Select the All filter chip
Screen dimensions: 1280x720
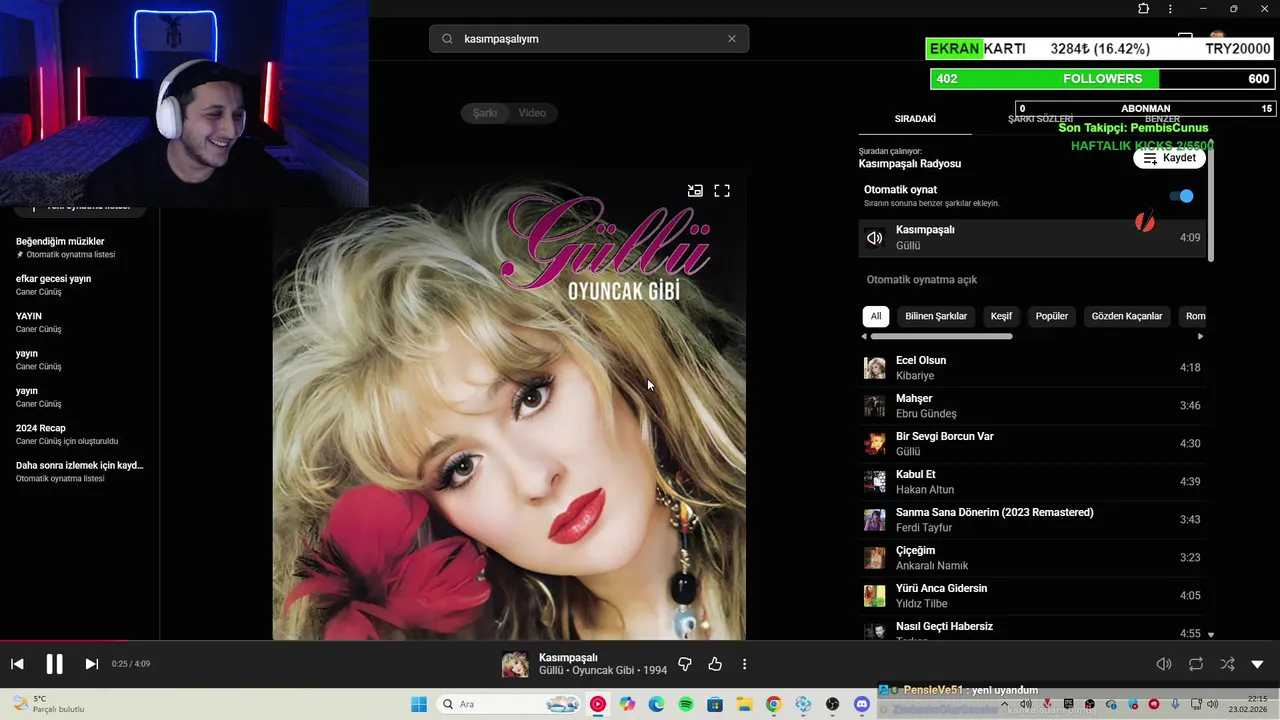[876, 316]
